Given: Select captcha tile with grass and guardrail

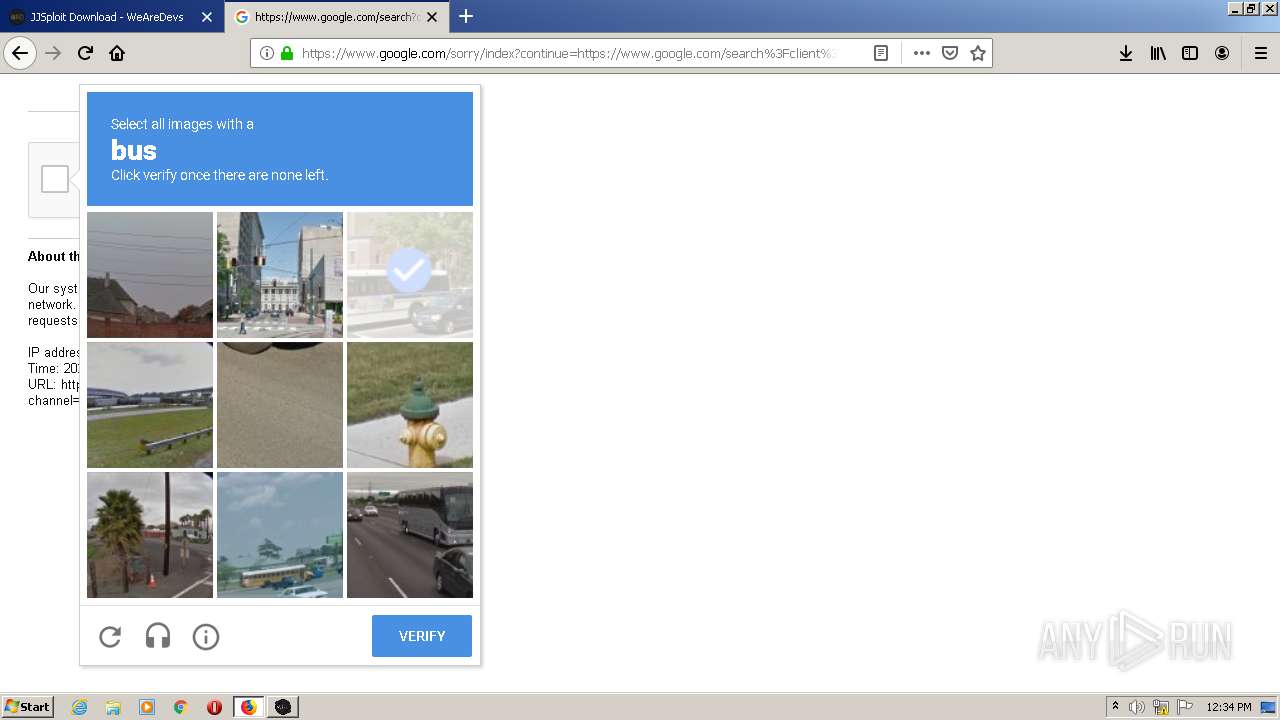Looking at the screenshot, I should [x=150, y=405].
